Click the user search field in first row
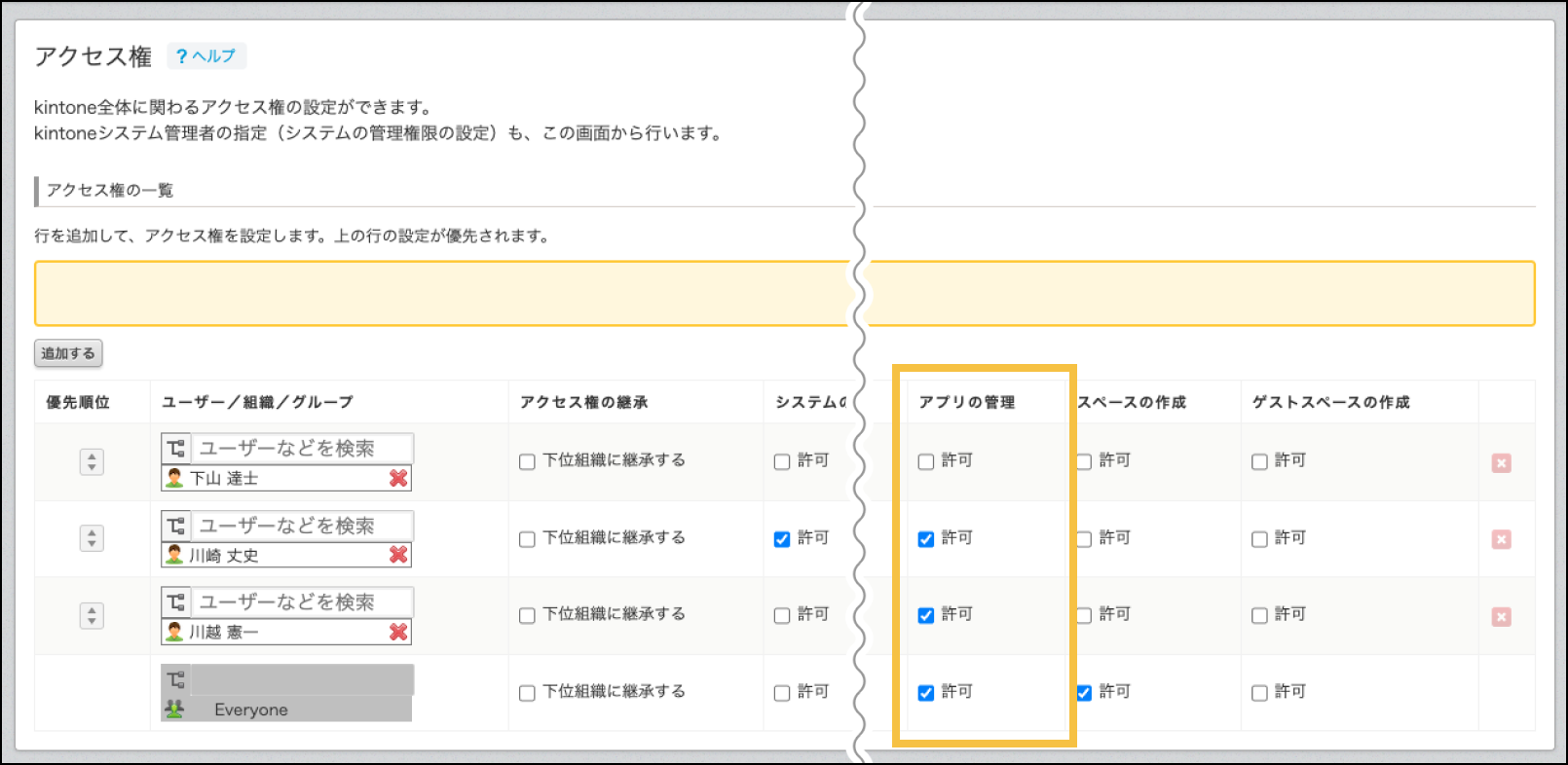 [302, 449]
